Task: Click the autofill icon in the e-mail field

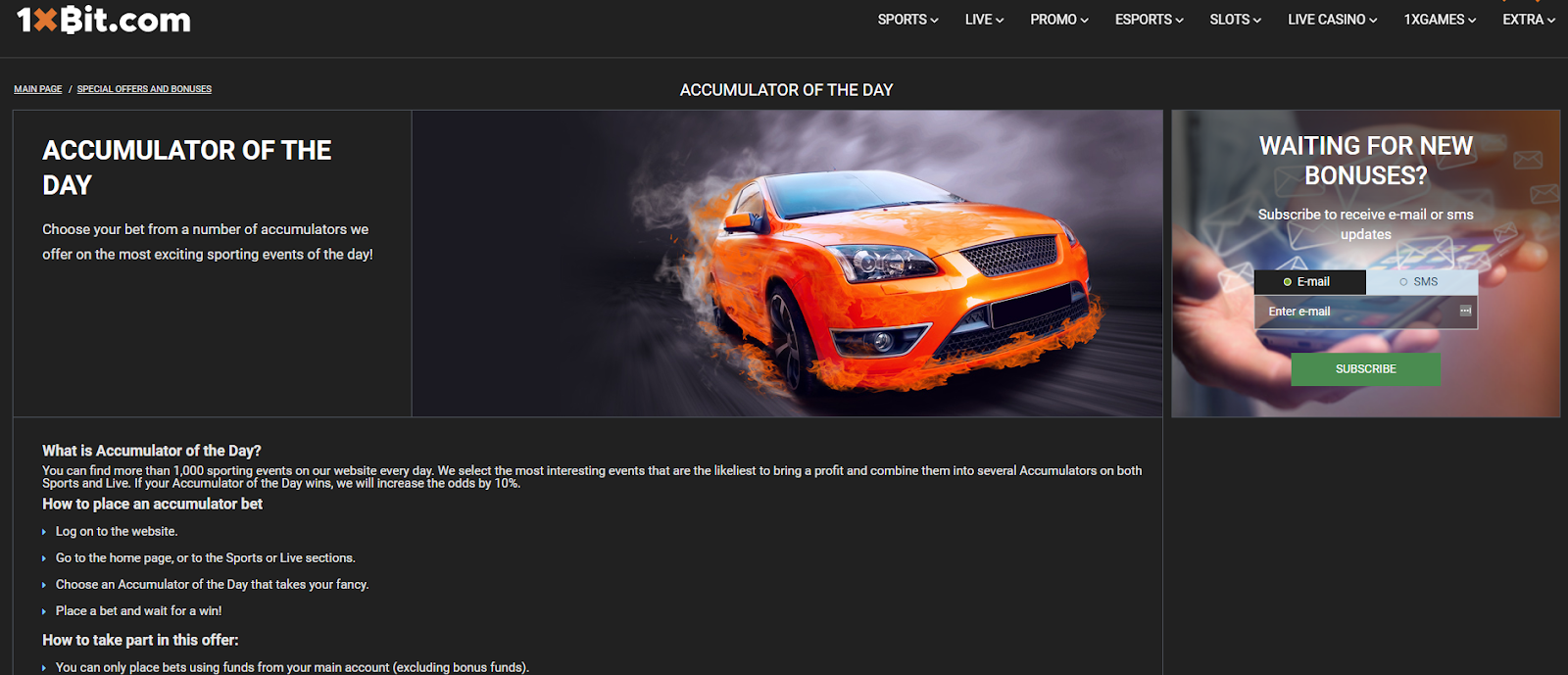Action: click(x=1465, y=311)
